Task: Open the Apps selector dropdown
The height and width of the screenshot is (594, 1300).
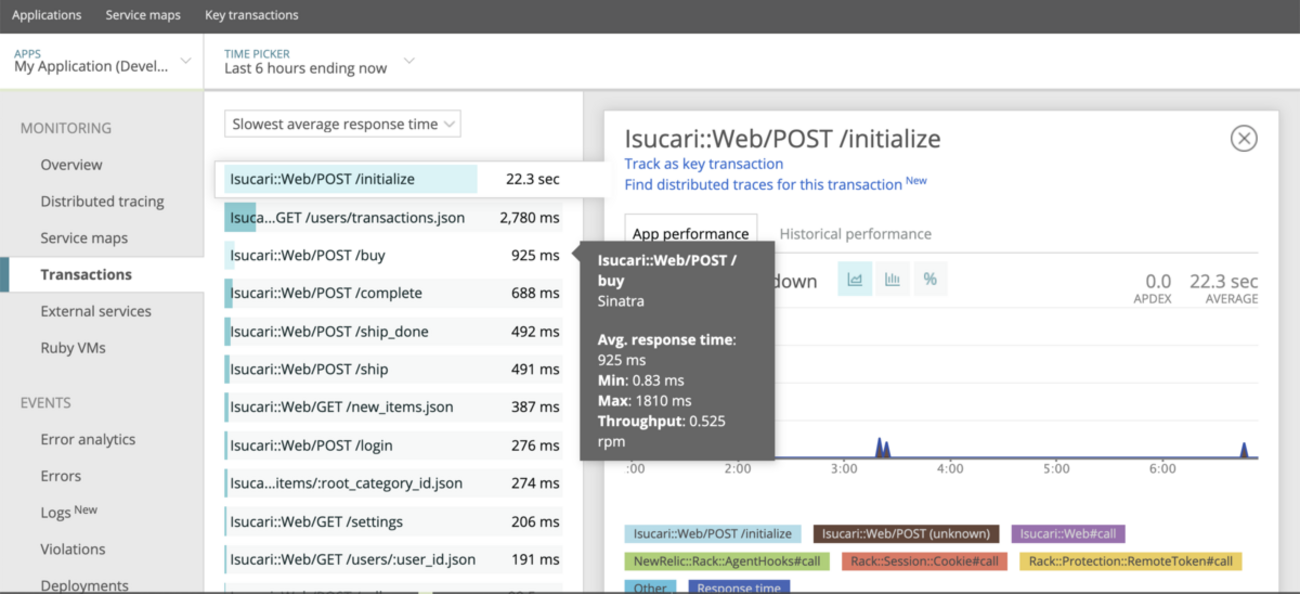Action: click(102, 61)
